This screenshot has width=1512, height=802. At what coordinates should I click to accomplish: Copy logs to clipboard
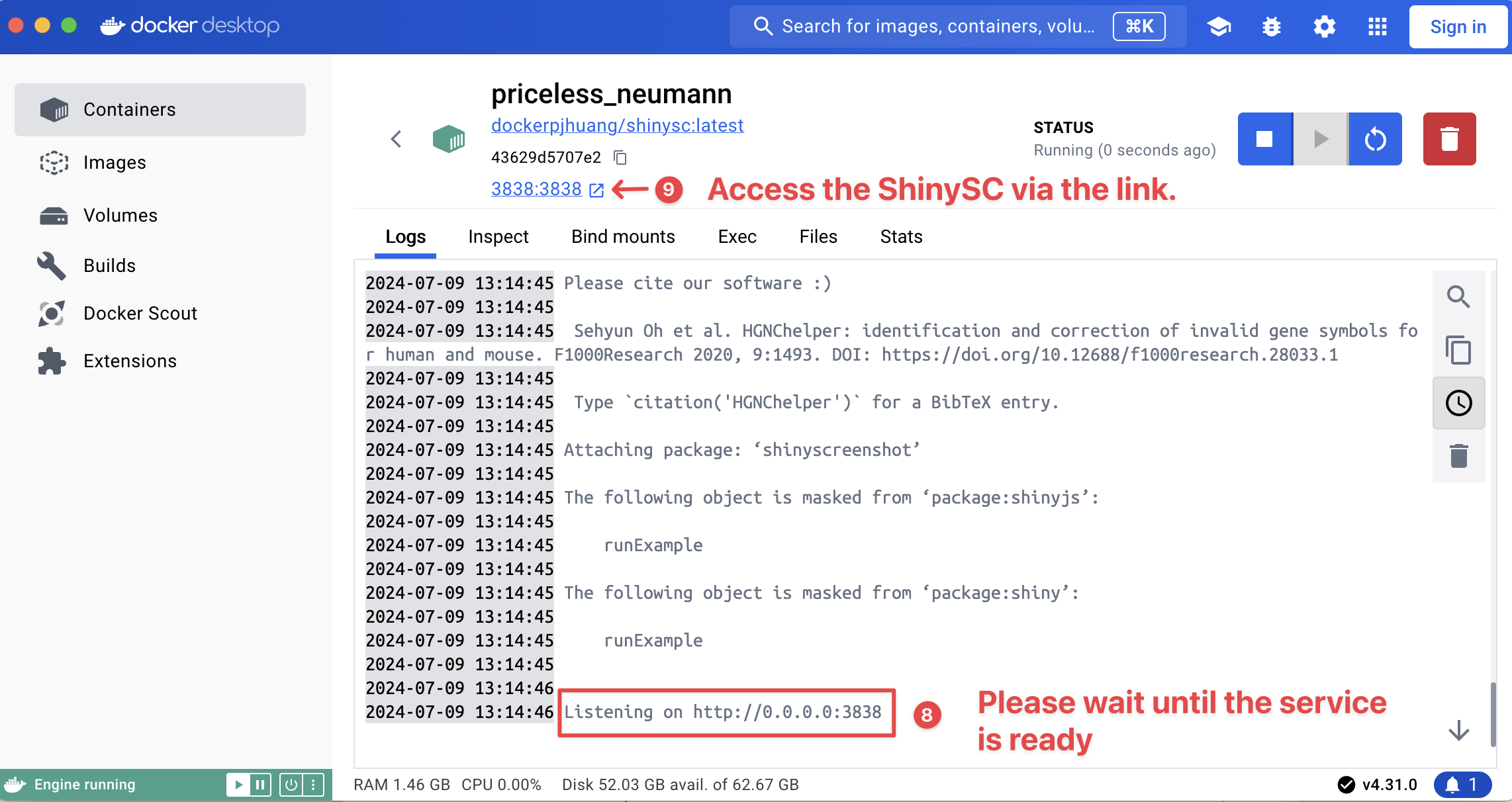pyautogui.click(x=1458, y=350)
